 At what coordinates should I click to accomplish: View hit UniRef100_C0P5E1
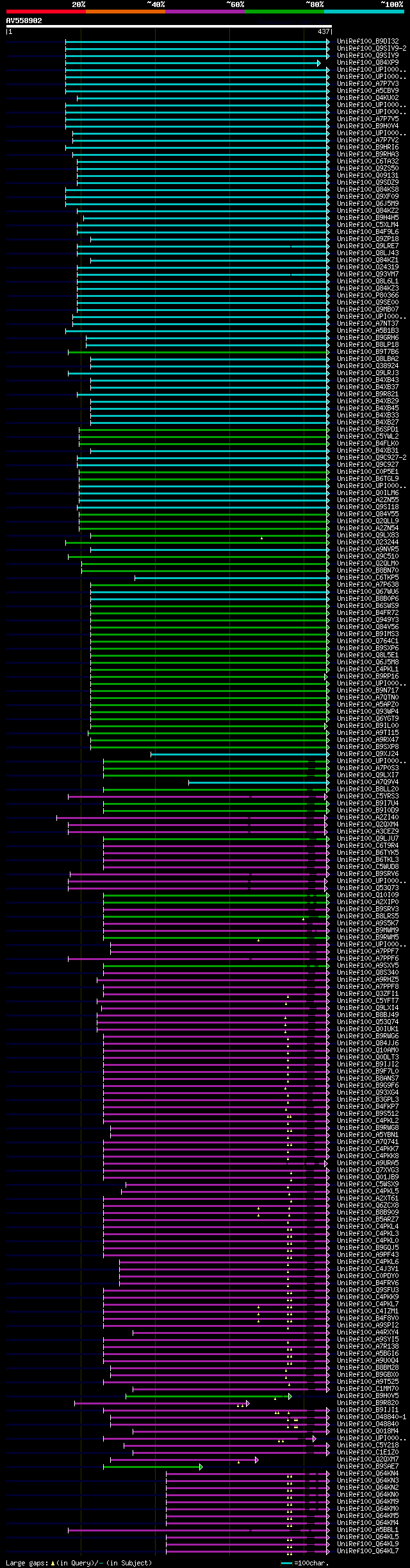(368, 472)
